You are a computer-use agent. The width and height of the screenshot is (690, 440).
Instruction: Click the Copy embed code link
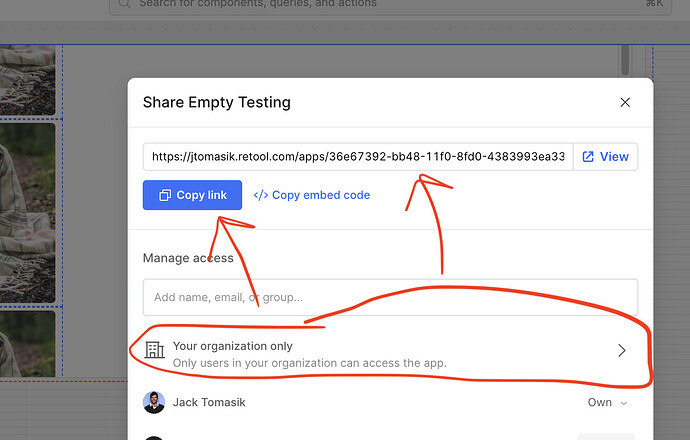pos(320,195)
